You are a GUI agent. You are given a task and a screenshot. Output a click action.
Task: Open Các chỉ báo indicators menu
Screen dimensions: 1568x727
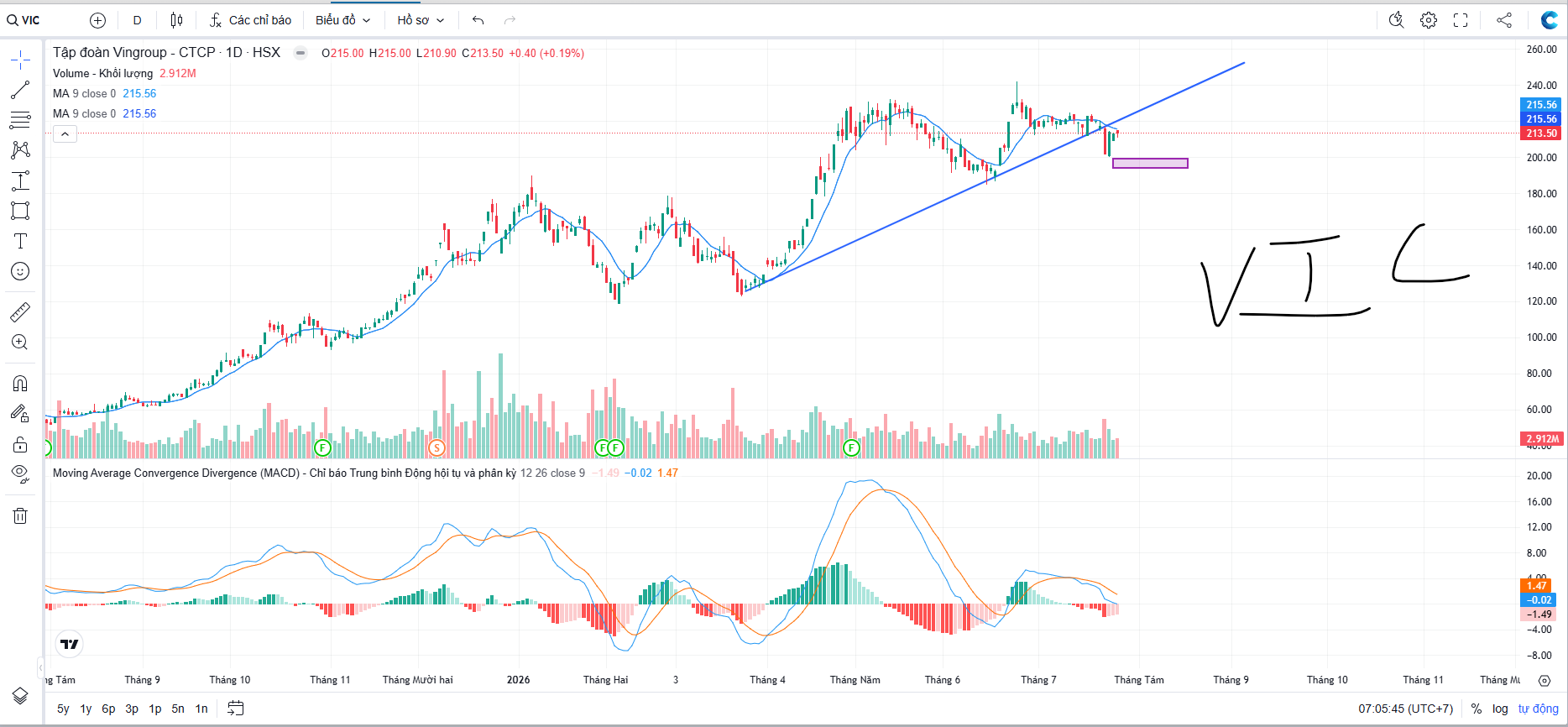click(250, 20)
